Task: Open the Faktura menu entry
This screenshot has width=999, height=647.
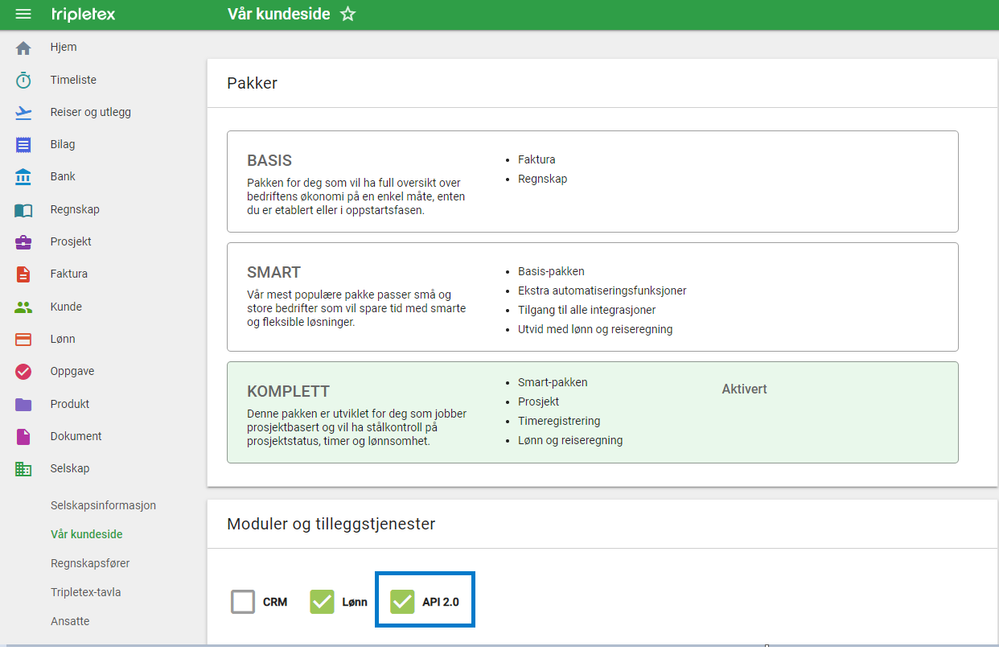Action: tap(69, 274)
